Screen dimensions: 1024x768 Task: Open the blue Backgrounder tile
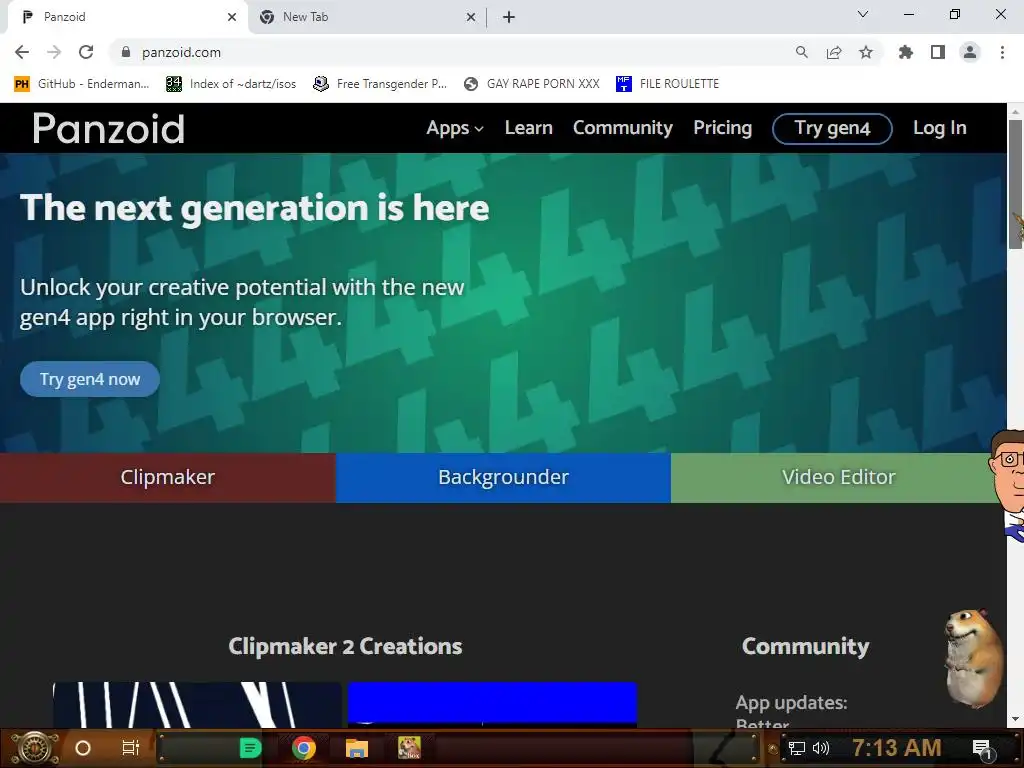(x=504, y=477)
